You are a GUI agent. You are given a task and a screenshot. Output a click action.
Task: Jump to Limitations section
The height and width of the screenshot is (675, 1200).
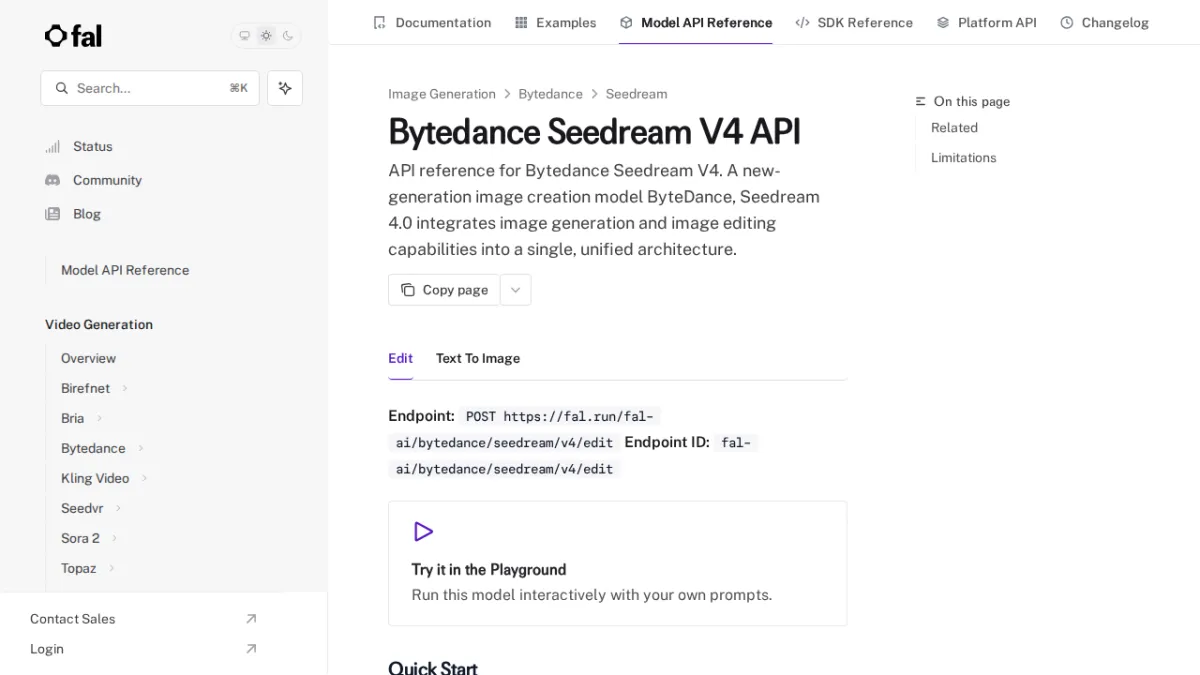(963, 158)
